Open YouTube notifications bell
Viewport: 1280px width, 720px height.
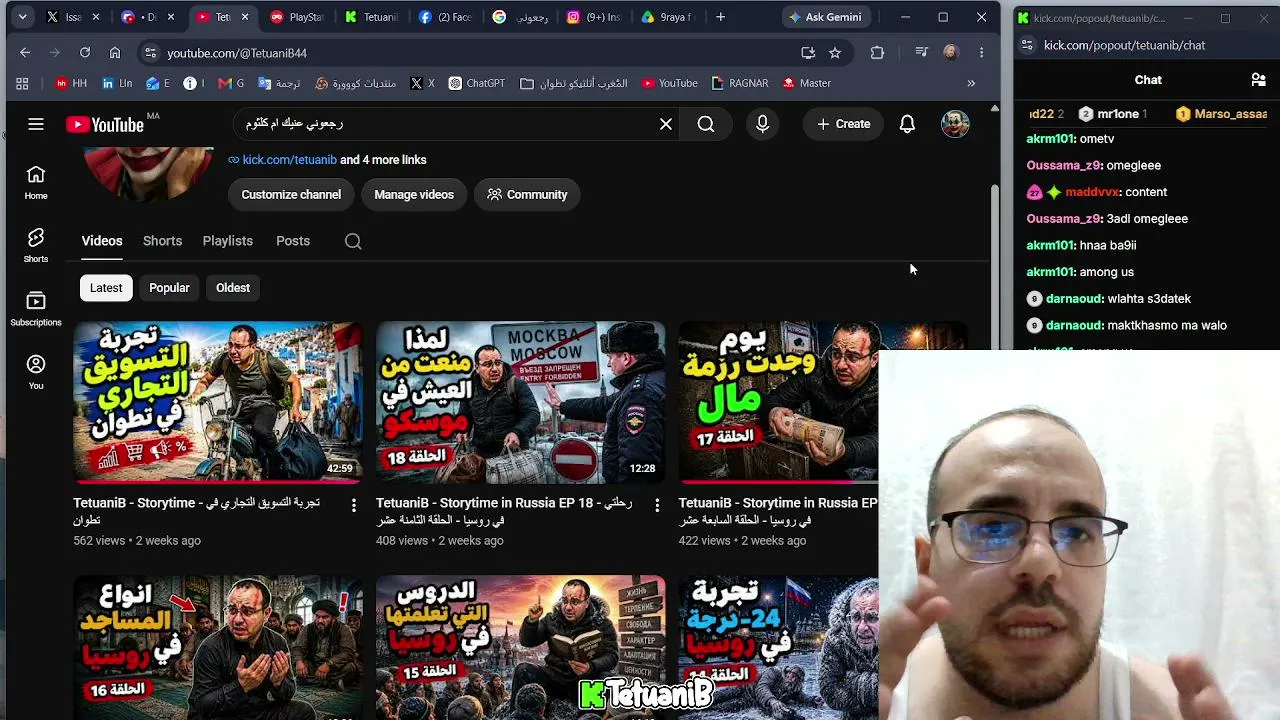coord(907,124)
